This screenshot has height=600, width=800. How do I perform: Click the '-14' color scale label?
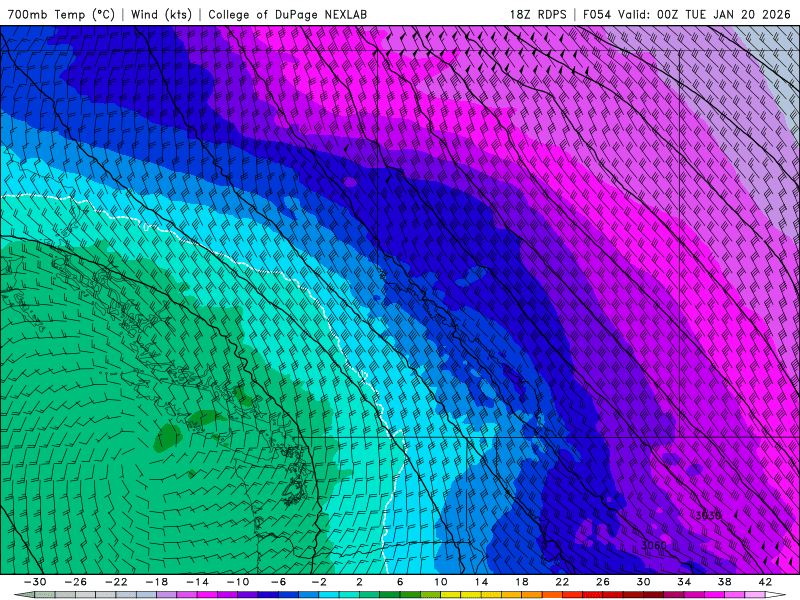click(197, 582)
